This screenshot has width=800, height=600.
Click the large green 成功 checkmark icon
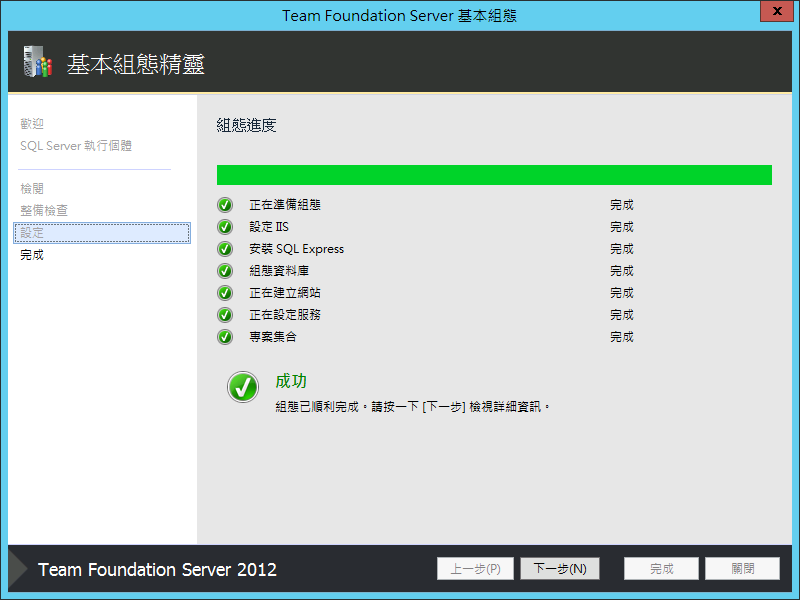coord(243,387)
